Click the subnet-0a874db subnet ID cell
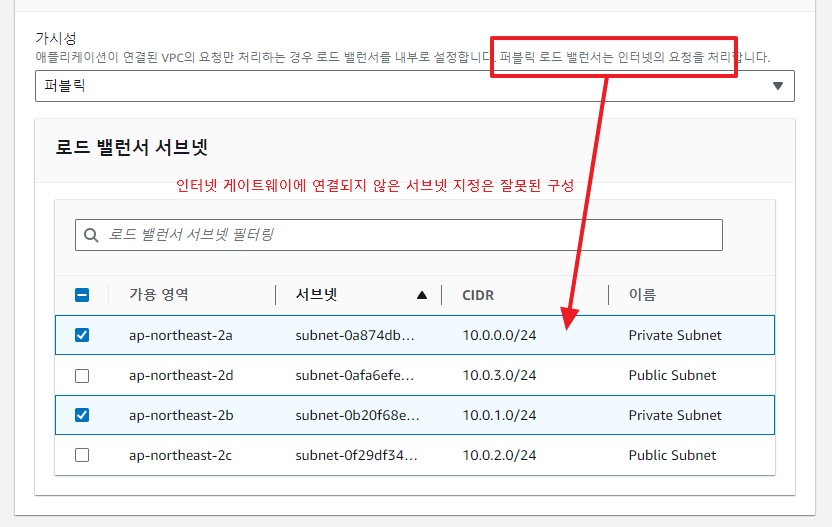832x527 pixels. click(x=355, y=335)
